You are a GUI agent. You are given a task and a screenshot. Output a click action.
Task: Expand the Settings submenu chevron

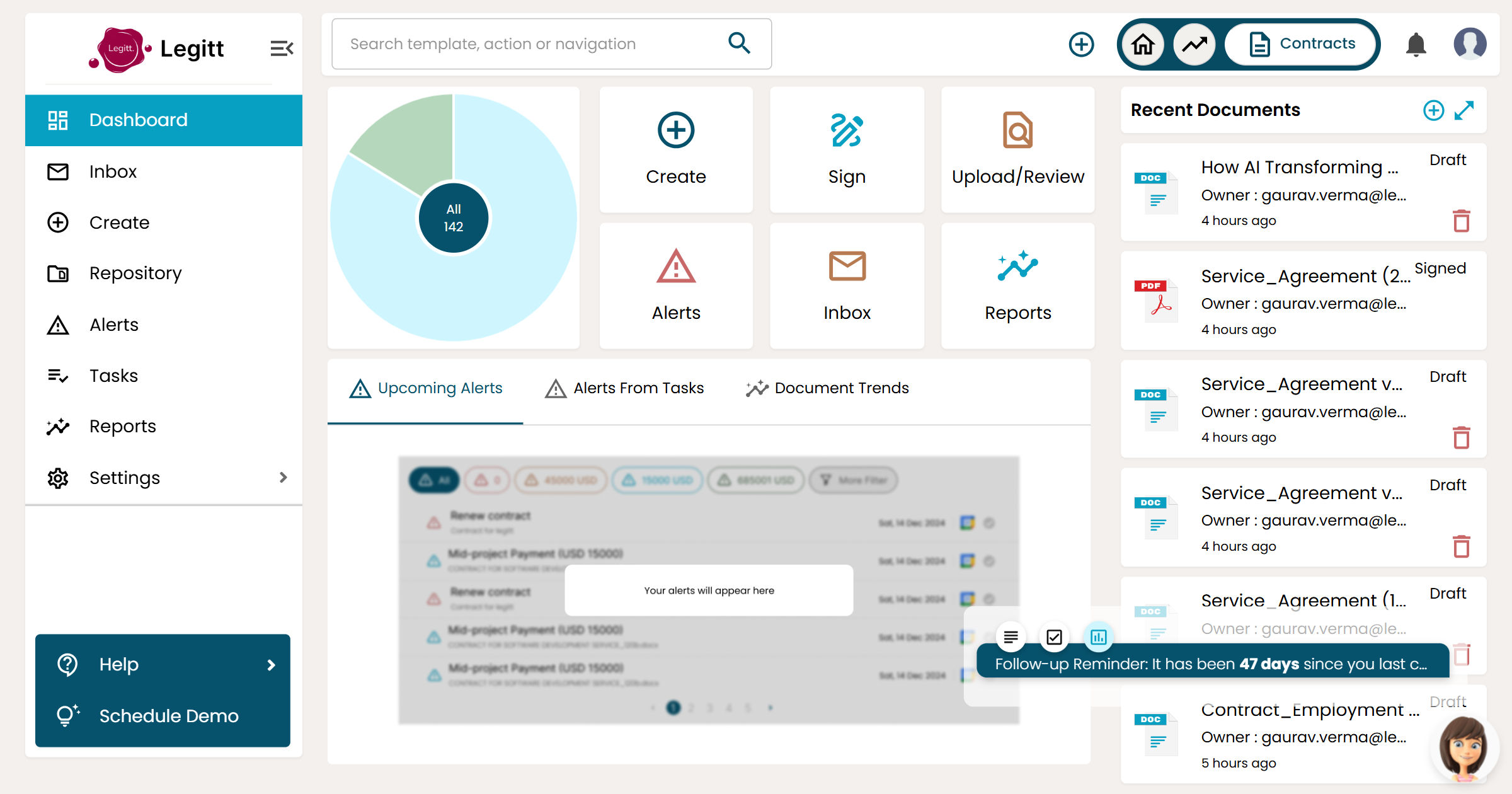point(283,478)
